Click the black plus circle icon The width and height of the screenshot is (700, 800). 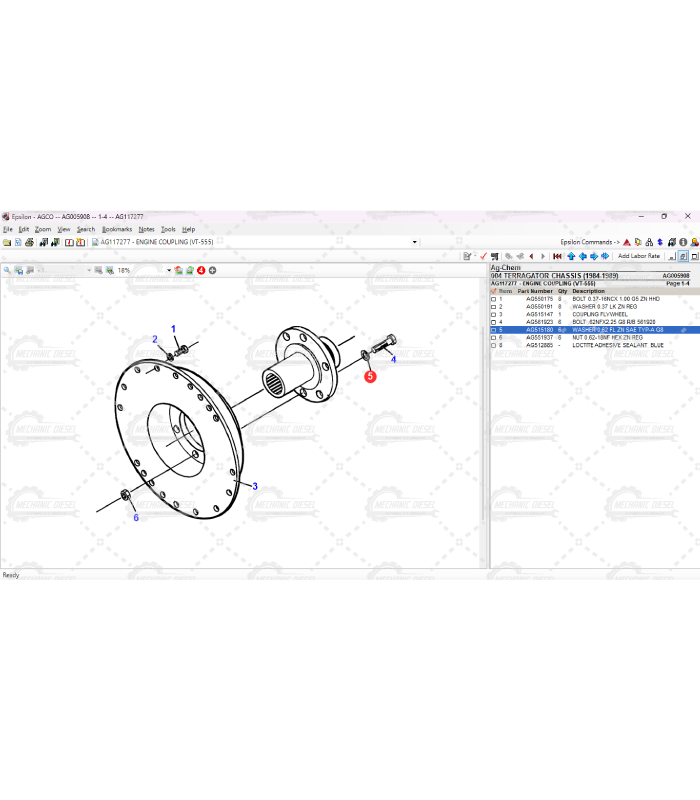pyautogui.click(x=212, y=270)
